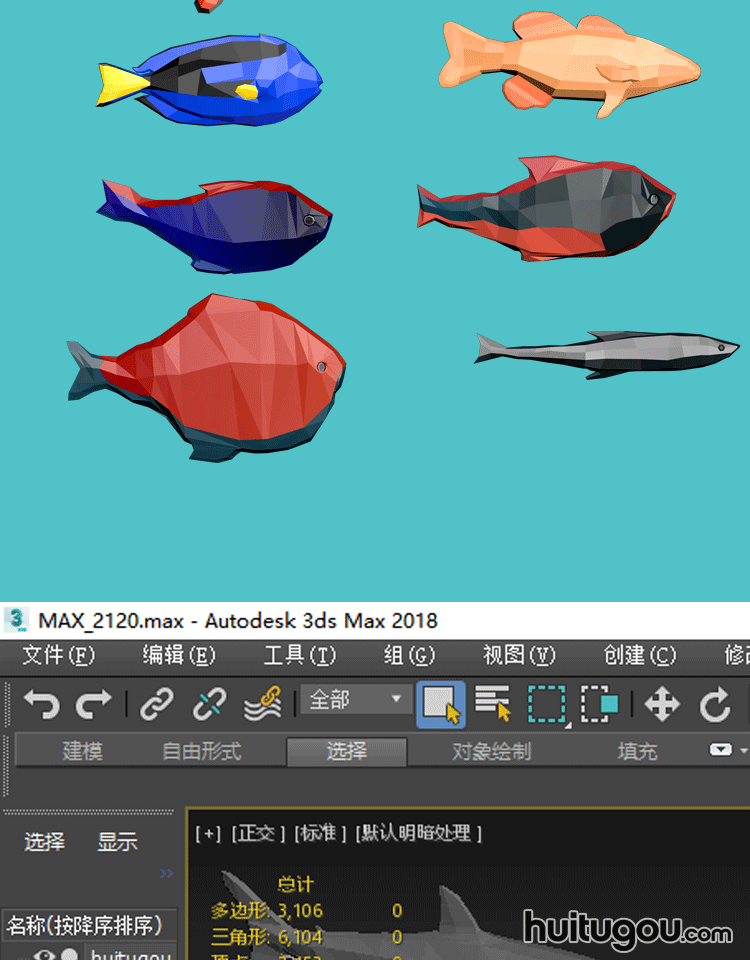Switch to the 对象绘制 ribbon tab

click(x=491, y=751)
